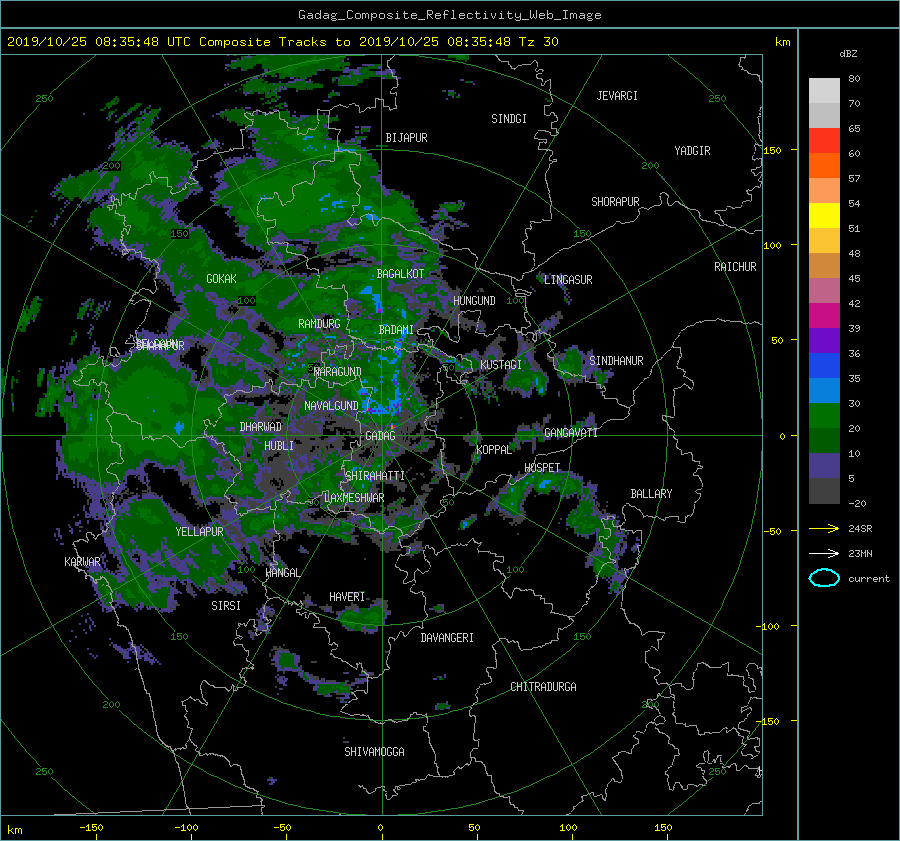Click the GANGAVATI label on the map

571,433
